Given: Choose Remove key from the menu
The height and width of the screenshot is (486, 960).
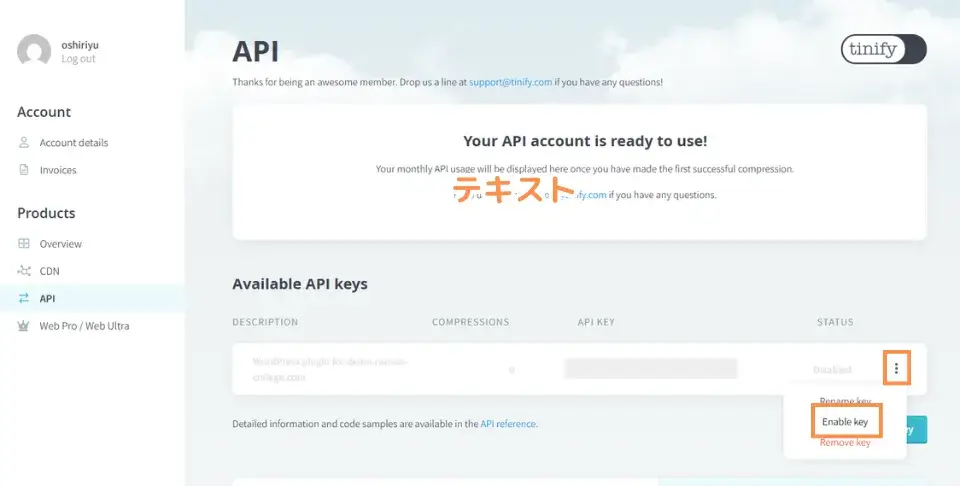Looking at the screenshot, I should pyautogui.click(x=845, y=443).
